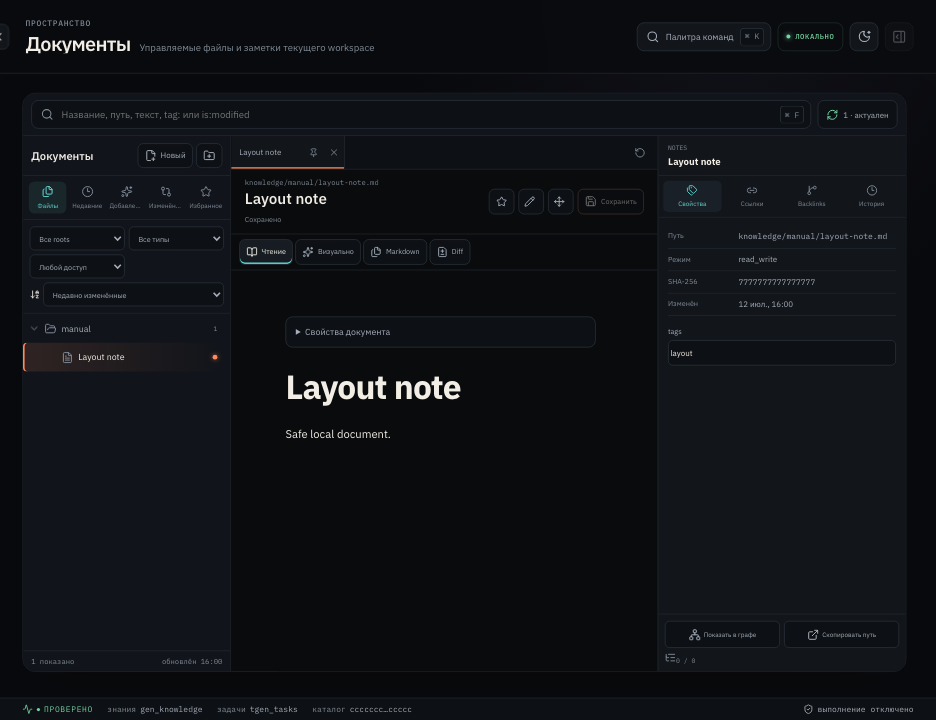Image resolution: width=936 pixels, height=720 pixels.
Task: Click 'gen_knowledge' in status bar
Action: [x=171, y=709]
